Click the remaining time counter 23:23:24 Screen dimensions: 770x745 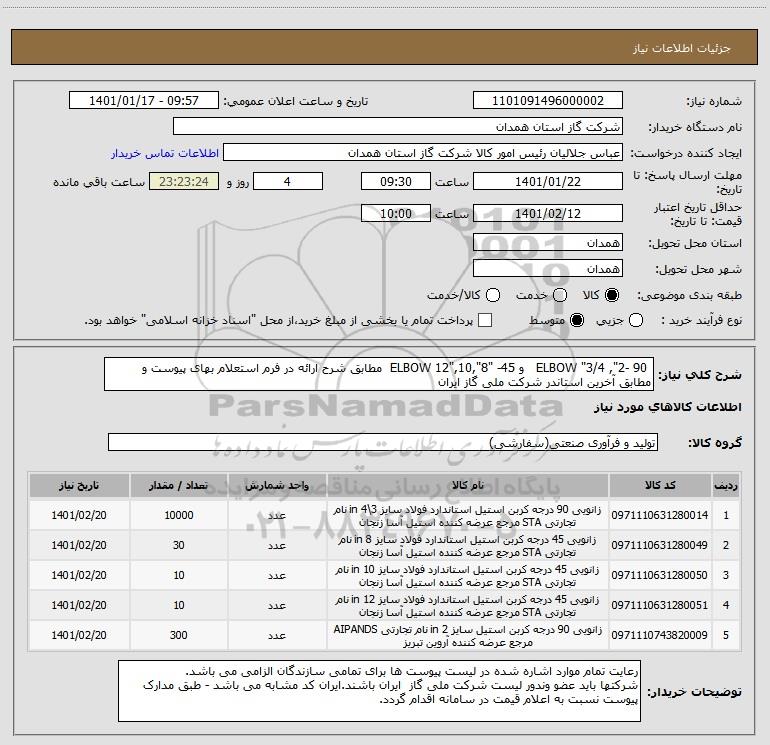[x=184, y=181]
